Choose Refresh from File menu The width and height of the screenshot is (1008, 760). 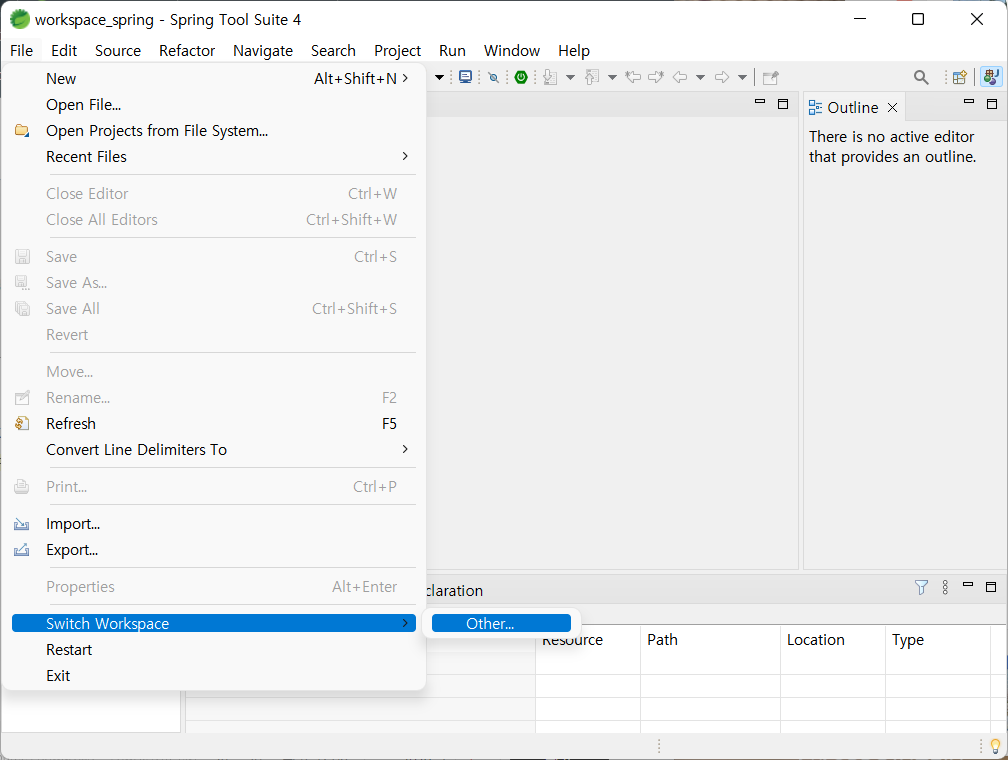point(213,424)
